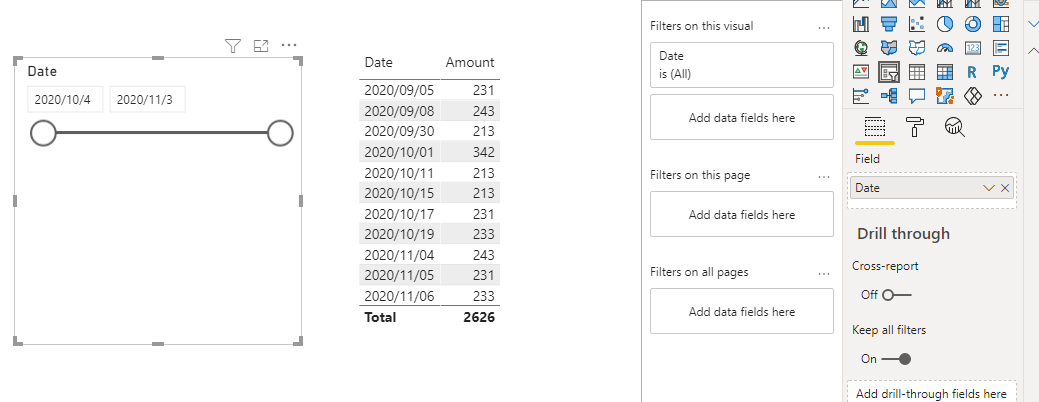The height and width of the screenshot is (402, 1039).
Task: Select the Slicer visualization icon
Action: (889, 72)
